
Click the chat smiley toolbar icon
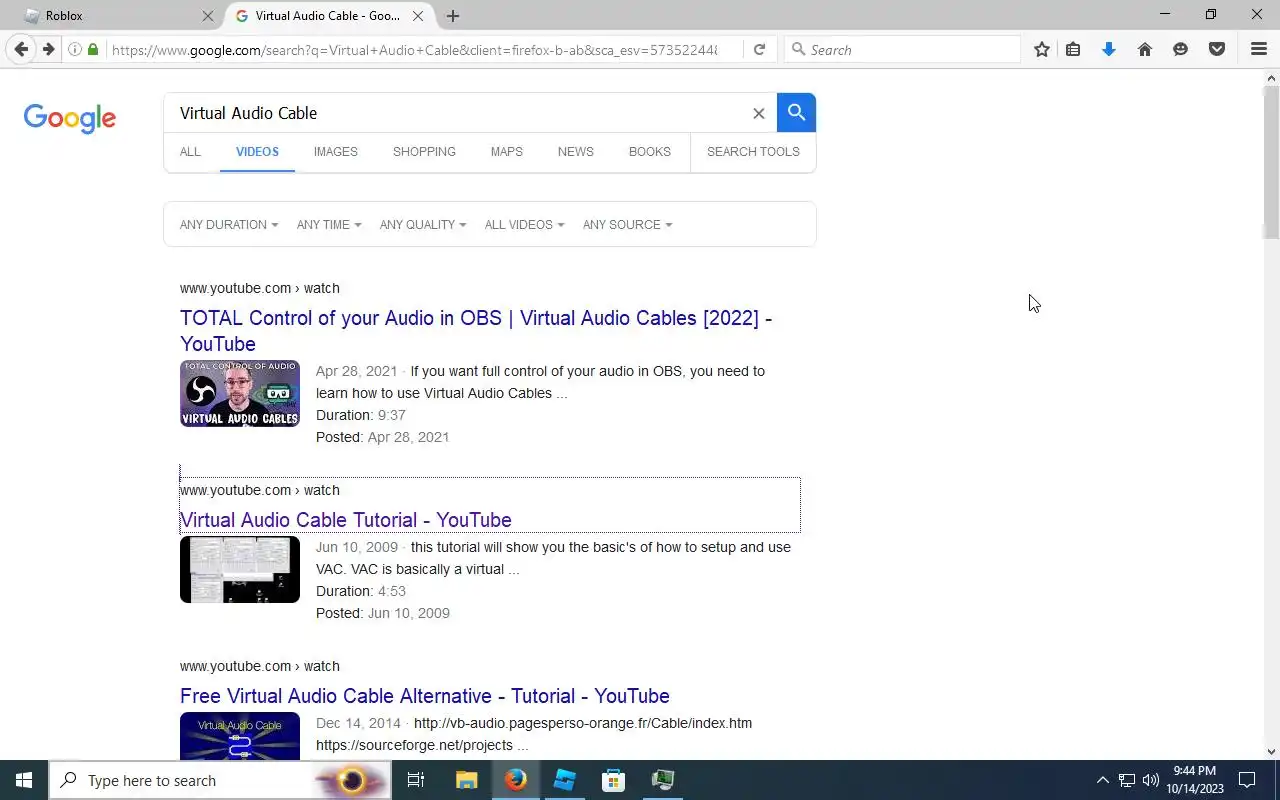[x=1181, y=49]
